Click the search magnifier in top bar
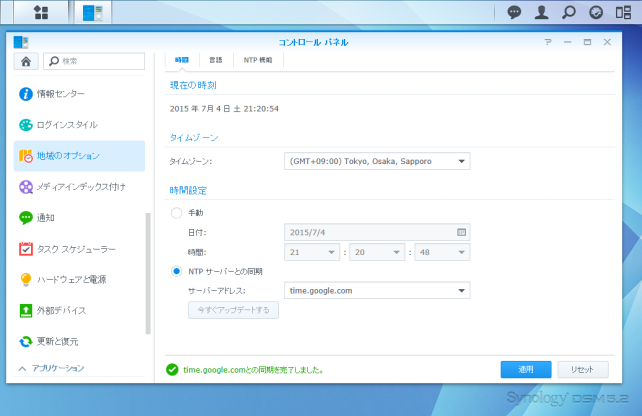Viewport: 642px width, 416px height. pyautogui.click(x=568, y=12)
